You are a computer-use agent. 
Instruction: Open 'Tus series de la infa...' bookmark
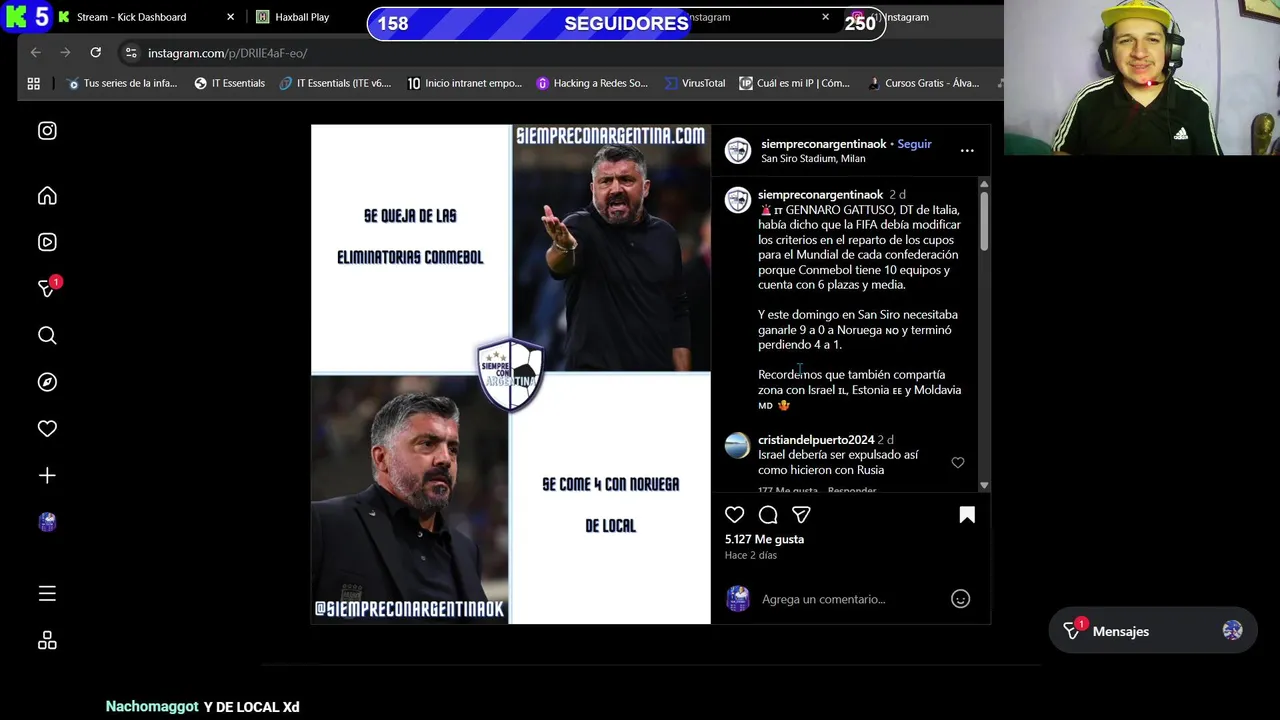click(122, 83)
